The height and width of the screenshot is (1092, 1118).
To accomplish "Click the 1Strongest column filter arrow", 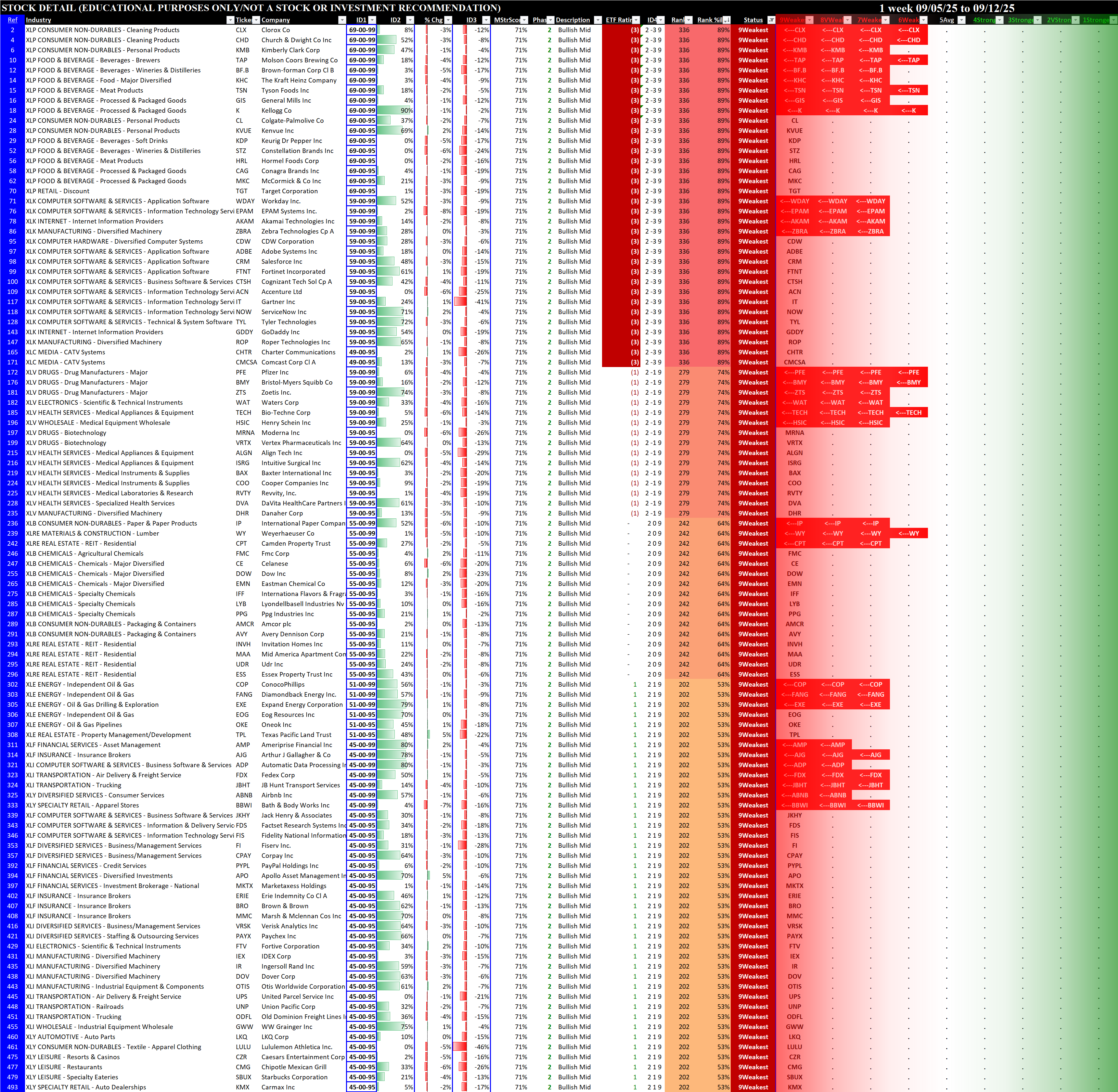I will [x=1113, y=20].
